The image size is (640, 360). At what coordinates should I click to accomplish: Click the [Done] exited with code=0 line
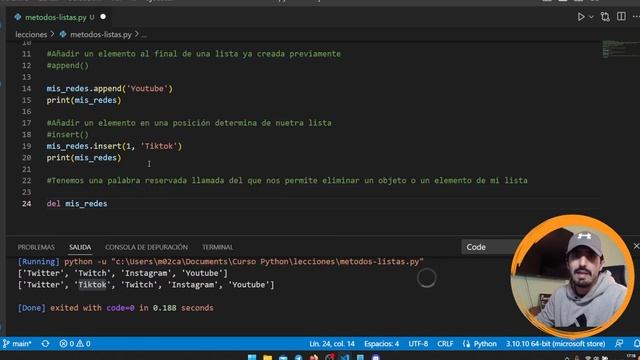[115, 308]
